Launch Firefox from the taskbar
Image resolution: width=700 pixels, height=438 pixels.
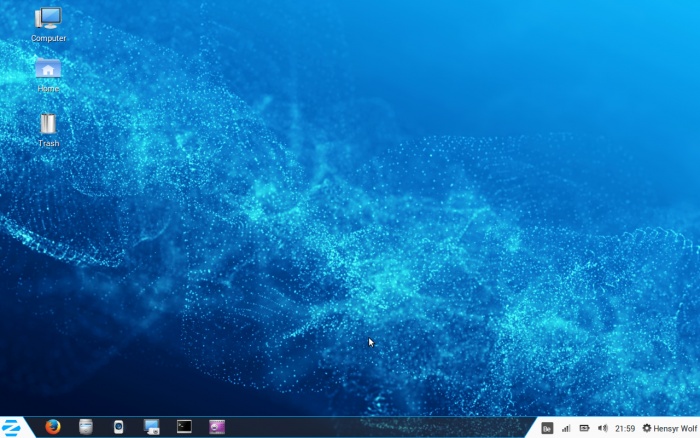tap(53, 427)
